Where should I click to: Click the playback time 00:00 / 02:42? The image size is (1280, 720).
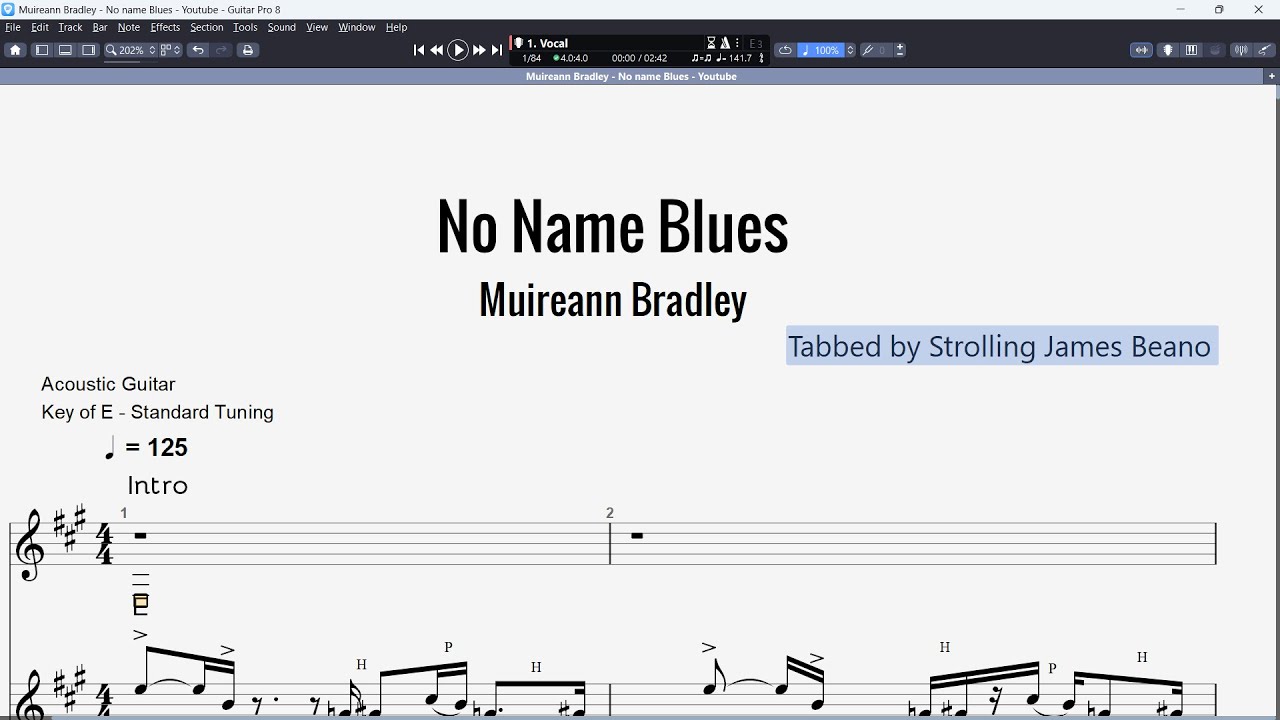tap(639, 58)
